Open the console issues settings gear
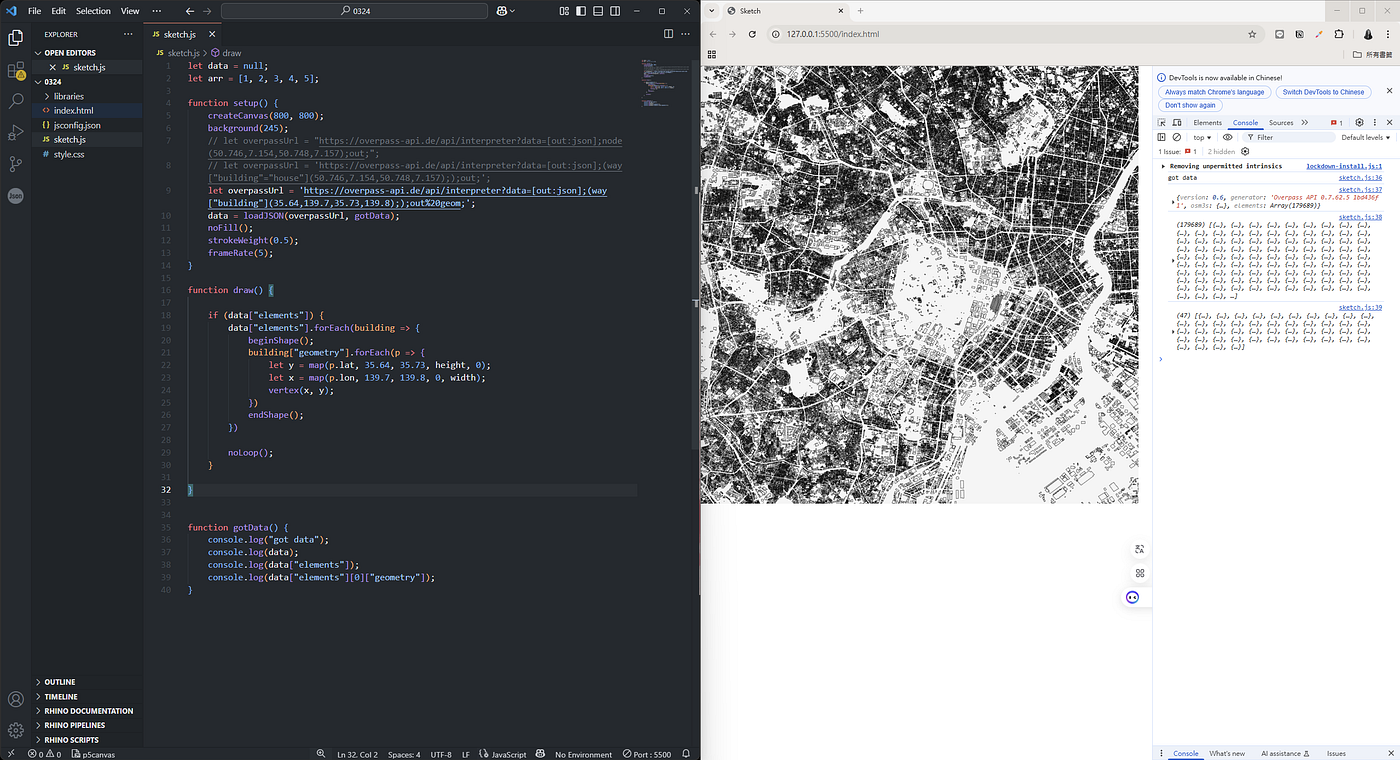Viewport: 1400px width, 760px height. coord(1245,151)
